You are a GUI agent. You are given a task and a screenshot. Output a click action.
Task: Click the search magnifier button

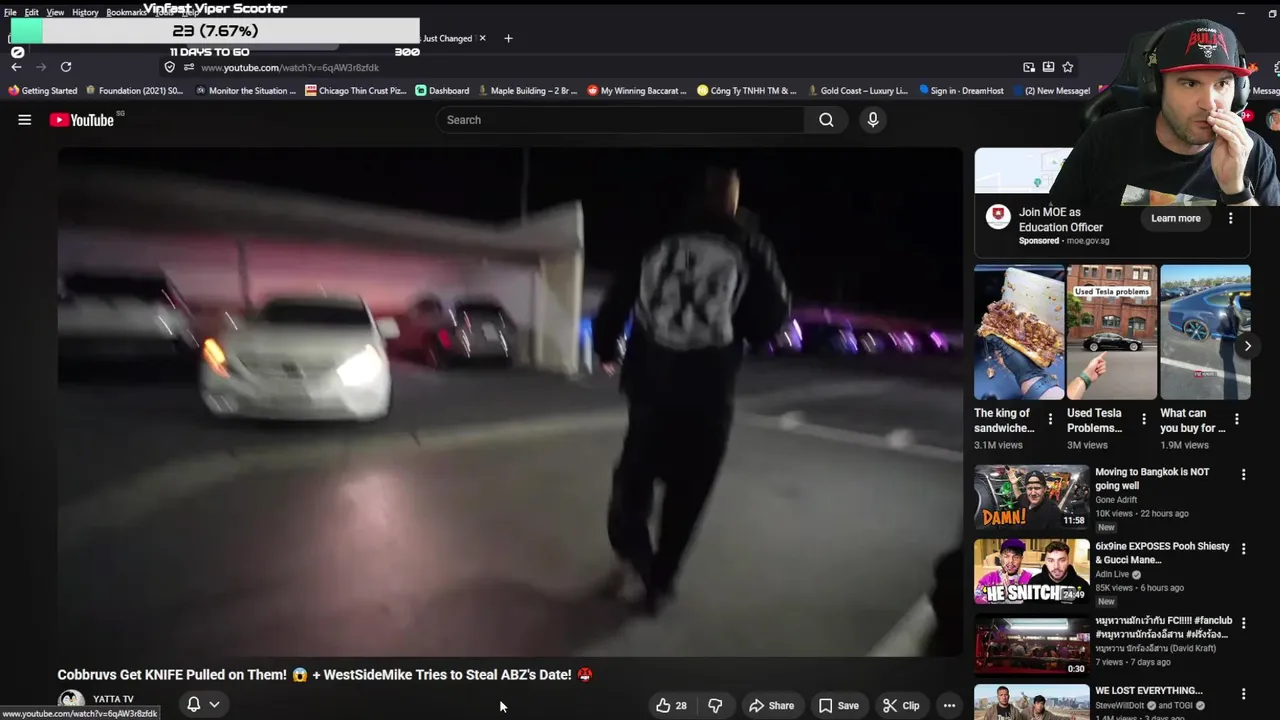[x=826, y=120]
